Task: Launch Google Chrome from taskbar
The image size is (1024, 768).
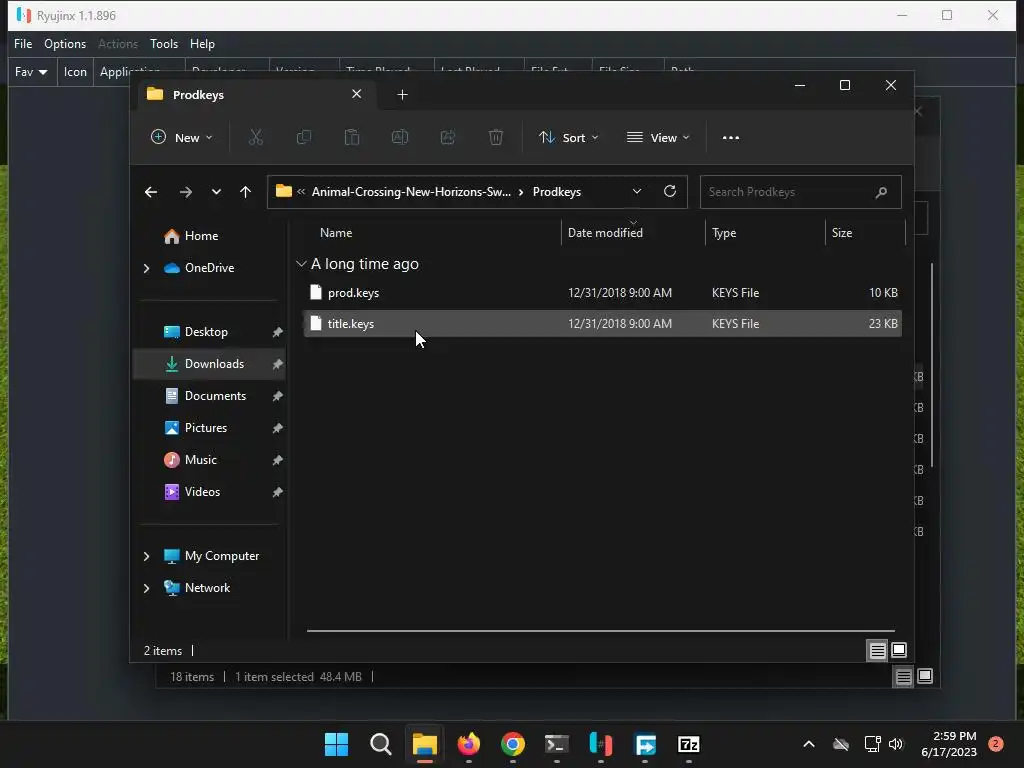Action: (x=513, y=744)
